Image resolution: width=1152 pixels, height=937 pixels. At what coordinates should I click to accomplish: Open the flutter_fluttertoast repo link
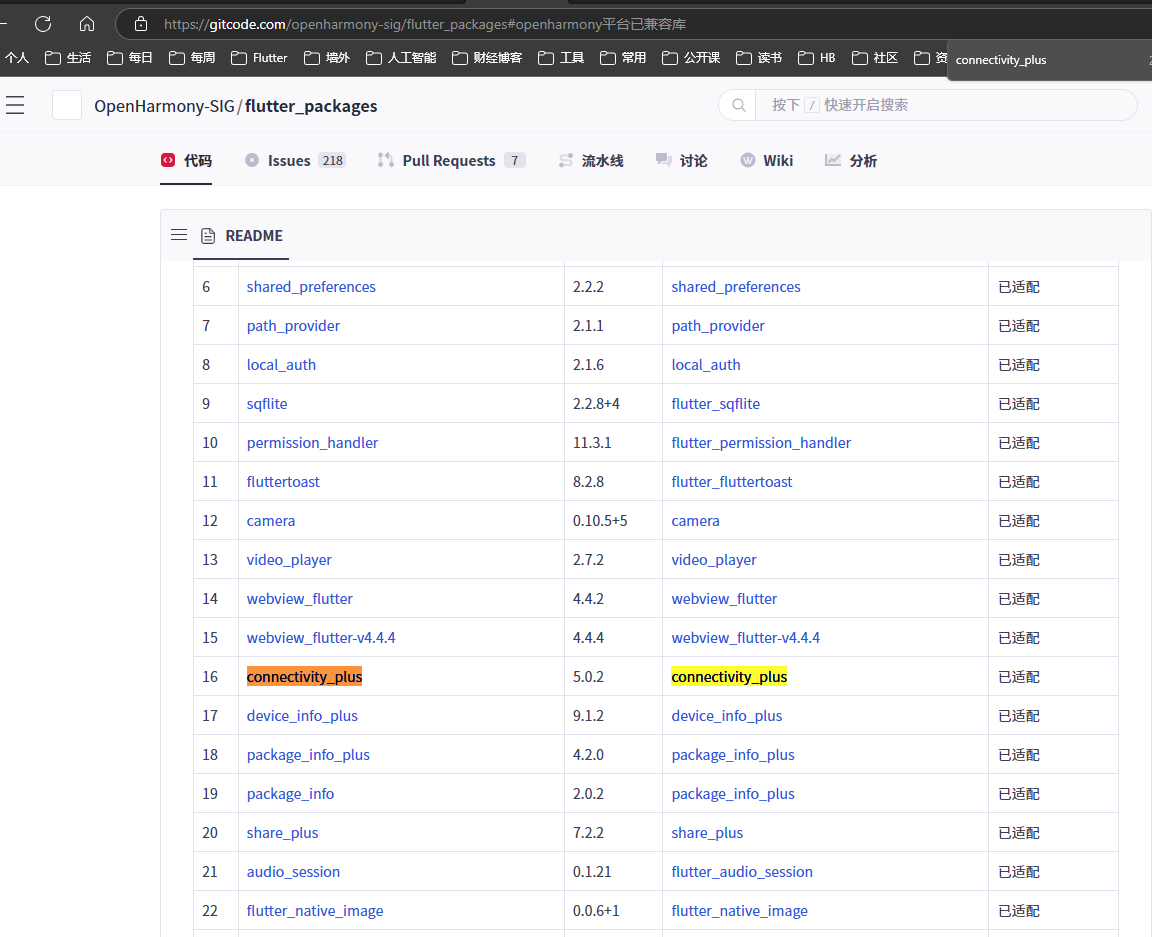click(x=732, y=481)
